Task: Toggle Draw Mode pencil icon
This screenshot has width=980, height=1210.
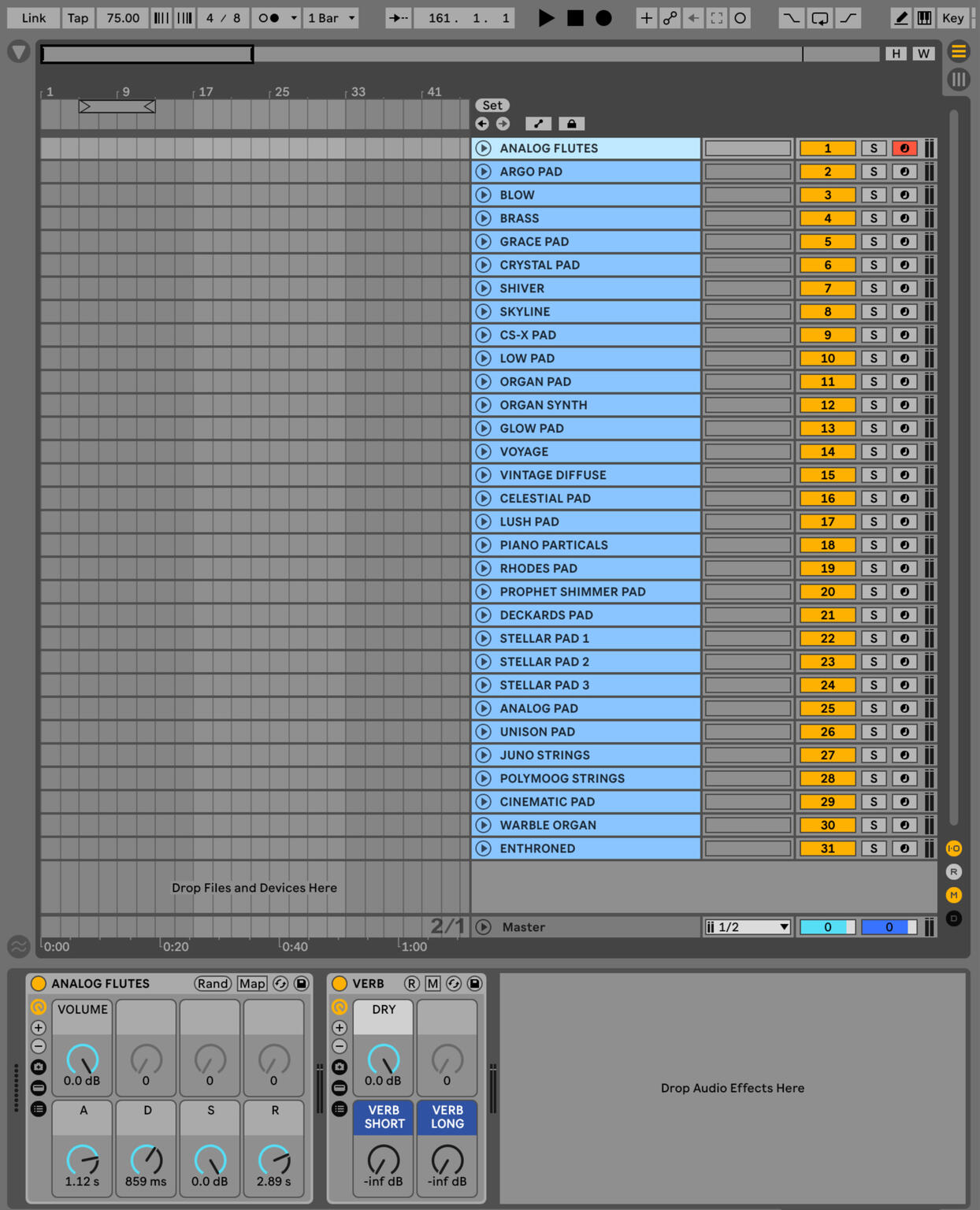Action: (900, 17)
